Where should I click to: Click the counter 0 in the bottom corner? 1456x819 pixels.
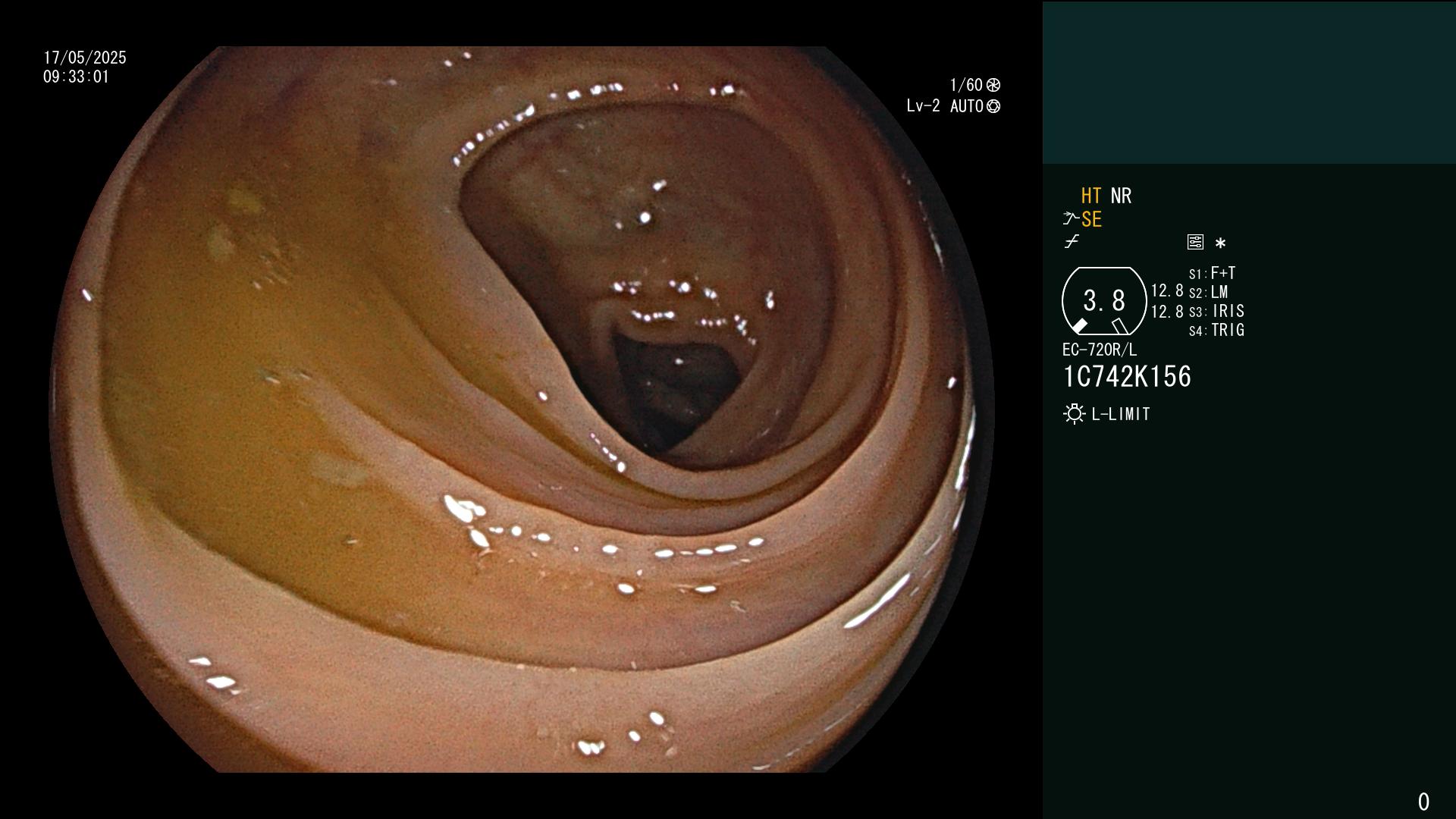pyautogui.click(x=1423, y=802)
